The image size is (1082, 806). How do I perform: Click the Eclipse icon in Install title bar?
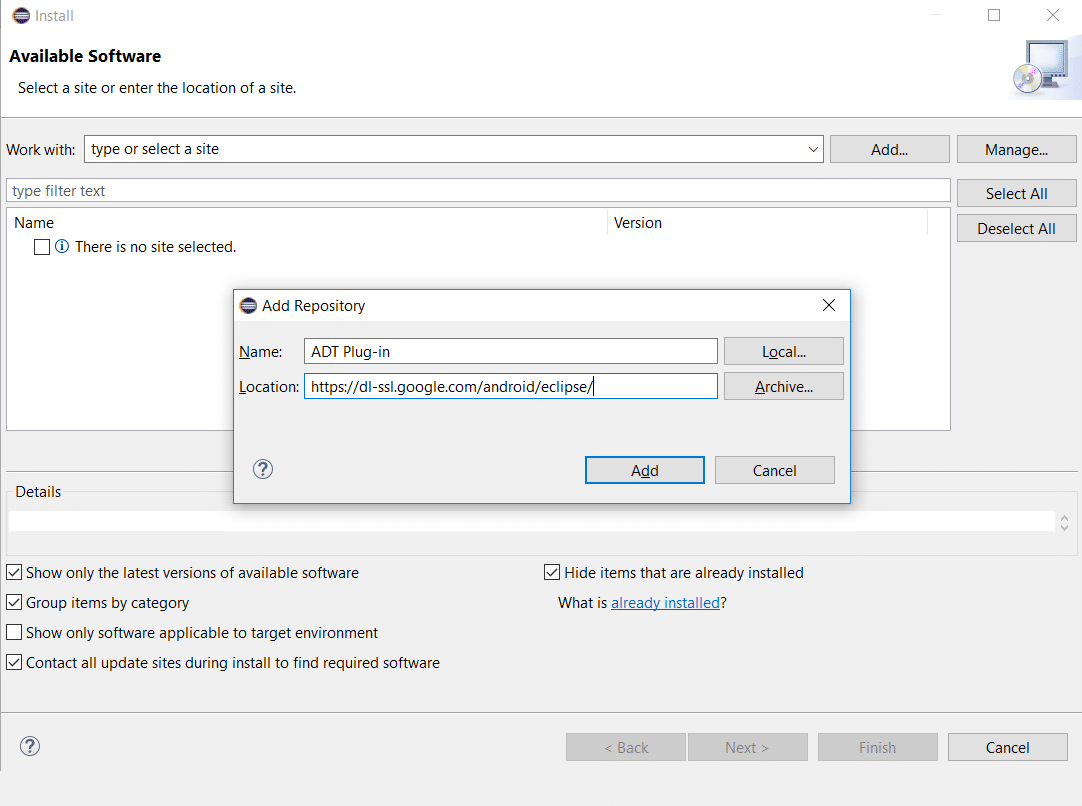click(x=20, y=16)
